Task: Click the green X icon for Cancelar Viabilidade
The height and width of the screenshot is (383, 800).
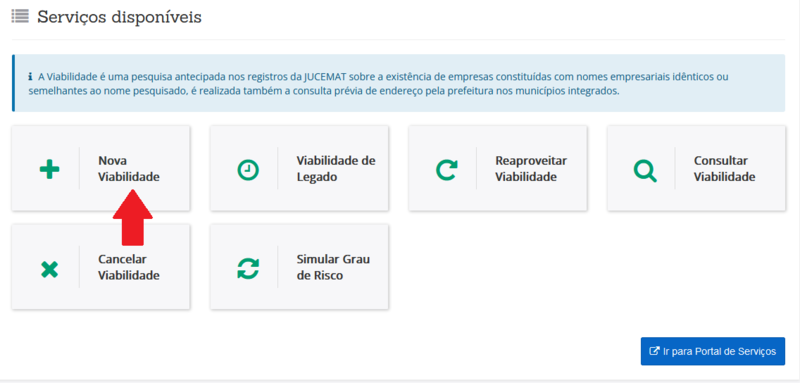Action: (x=49, y=268)
